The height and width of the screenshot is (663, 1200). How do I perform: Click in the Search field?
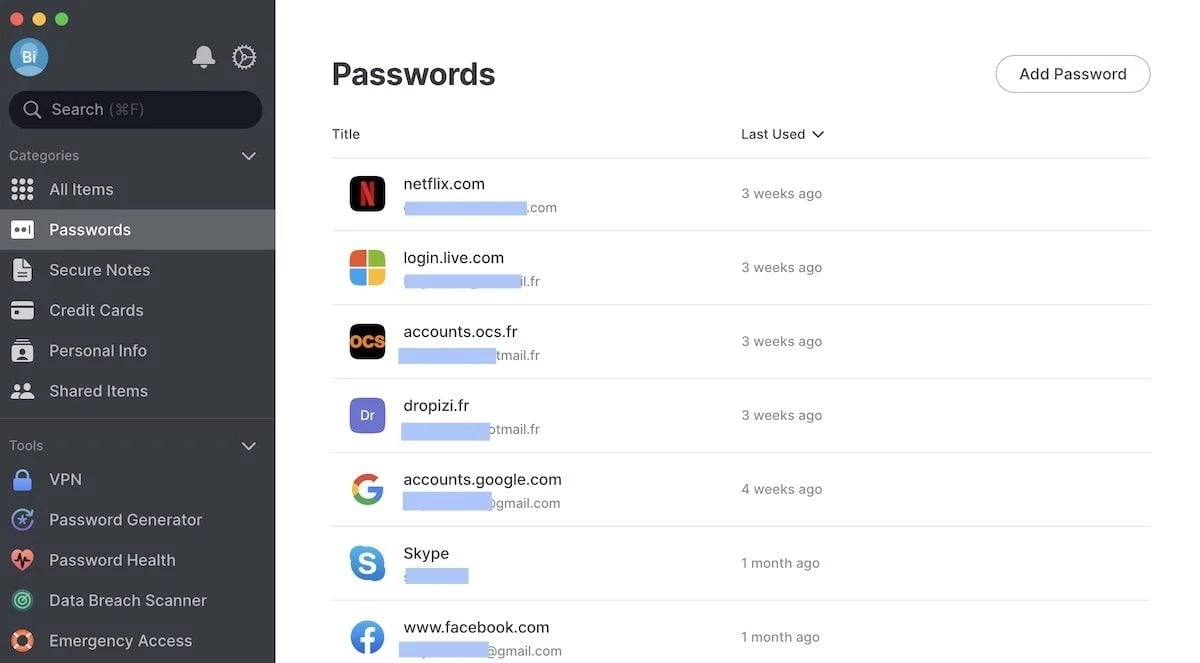pos(135,110)
